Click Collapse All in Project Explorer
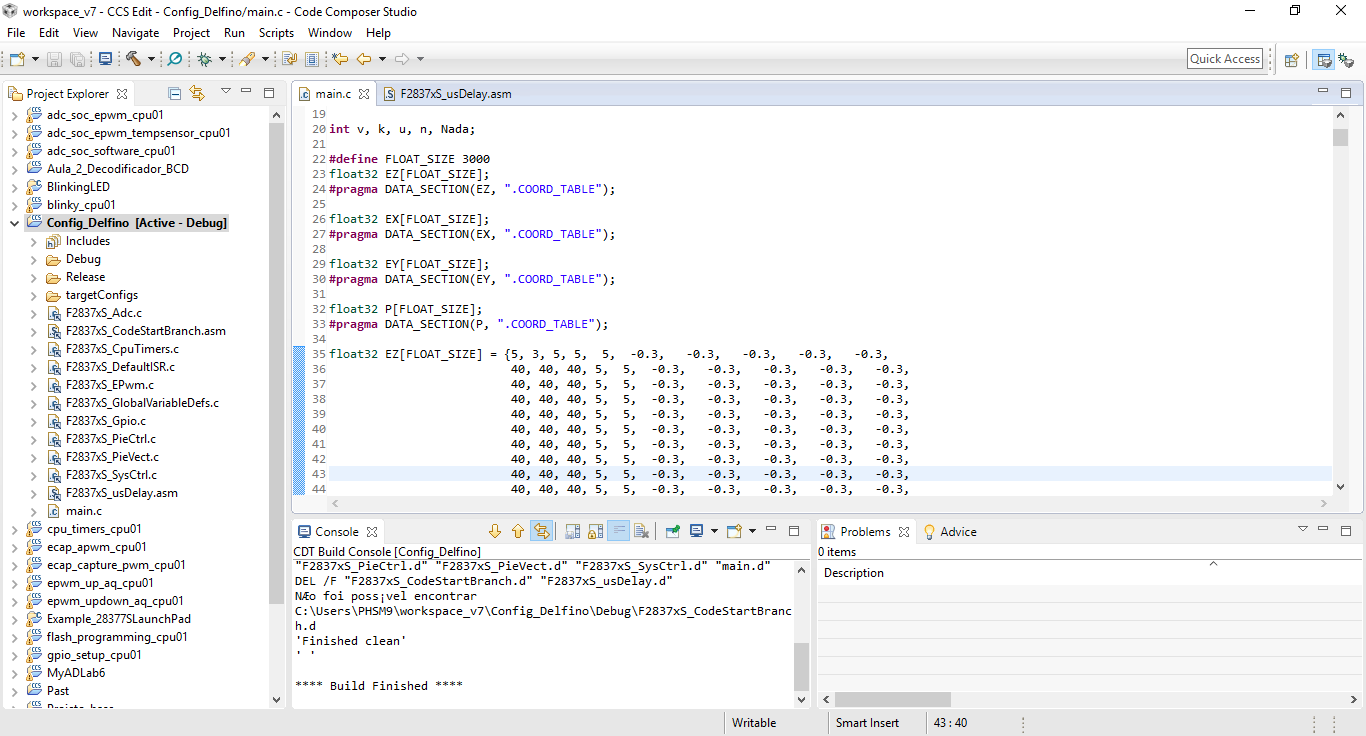This screenshot has height=736, width=1366. tap(175, 93)
